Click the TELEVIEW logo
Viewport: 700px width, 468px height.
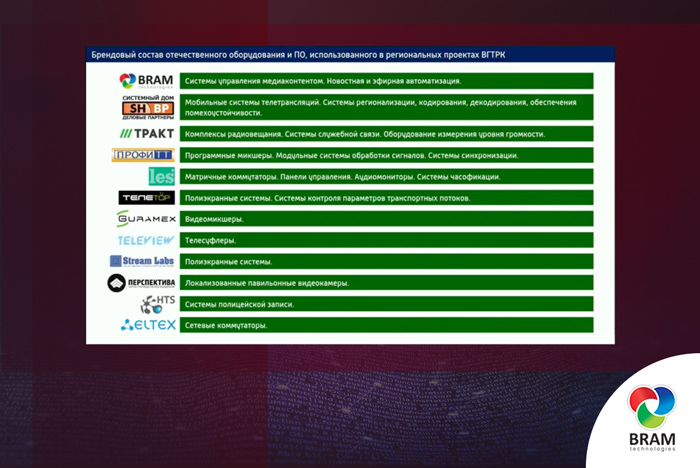(146, 240)
